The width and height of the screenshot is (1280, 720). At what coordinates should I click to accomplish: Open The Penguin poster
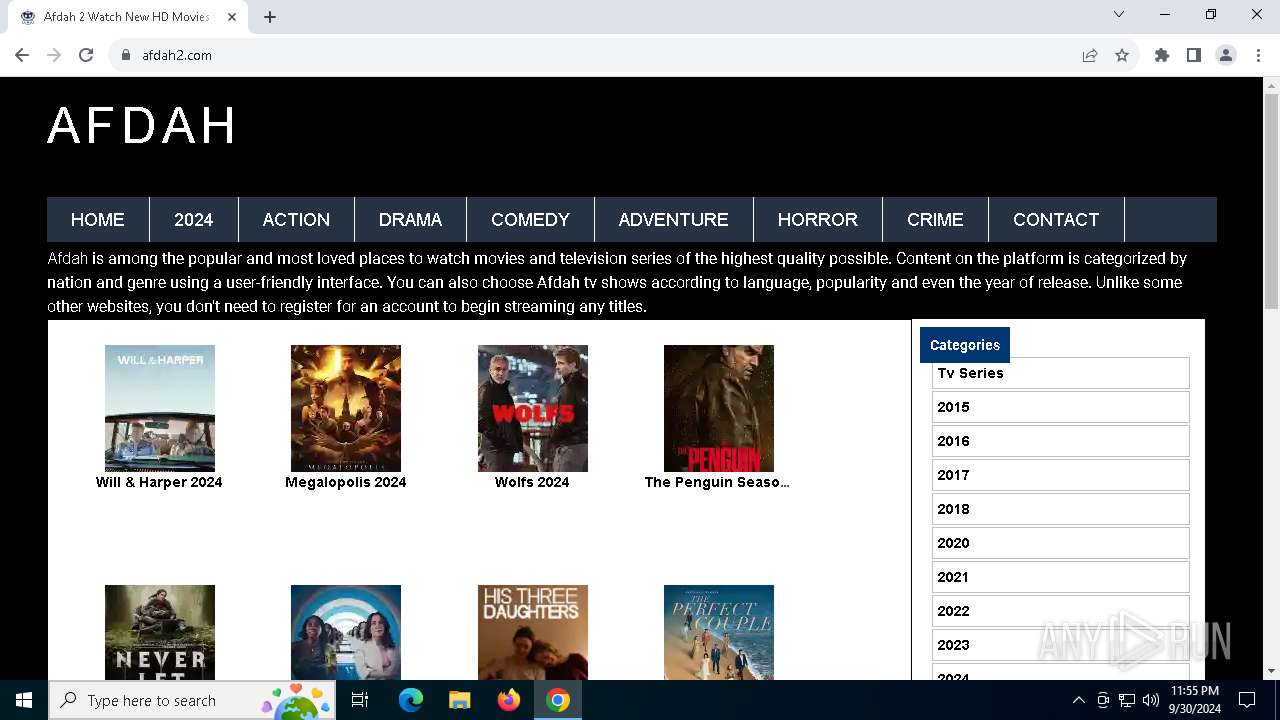click(719, 408)
